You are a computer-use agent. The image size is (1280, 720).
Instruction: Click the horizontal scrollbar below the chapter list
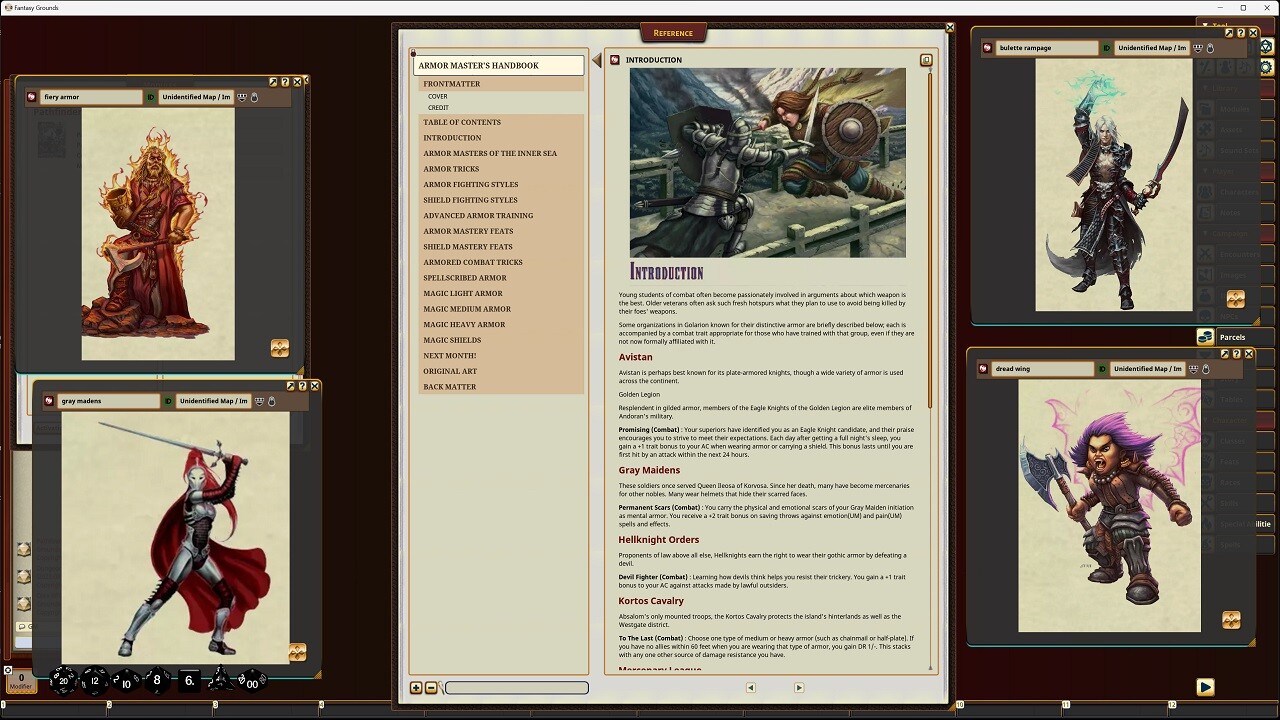tap(516, 688)
